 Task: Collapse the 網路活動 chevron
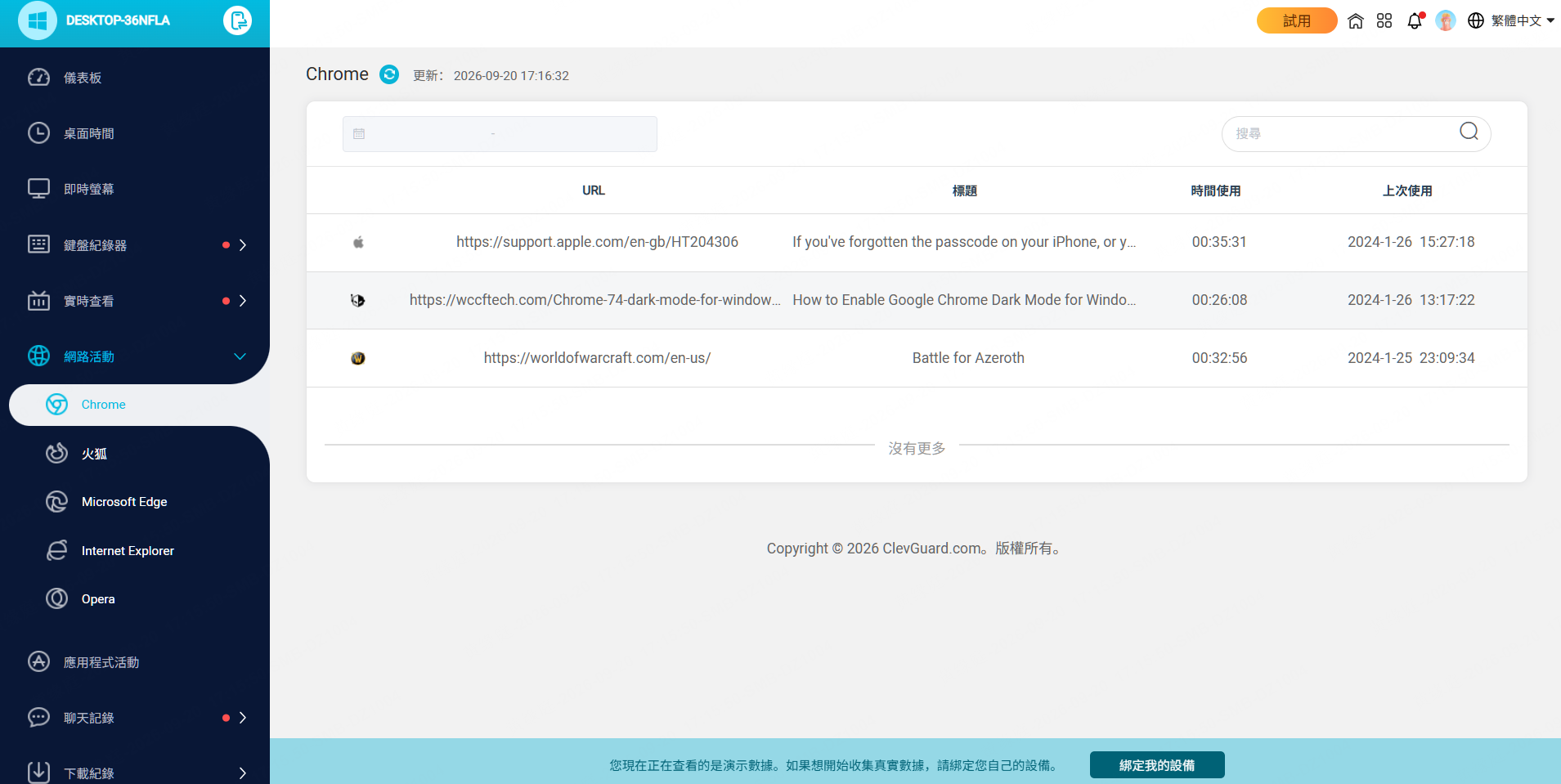click(240, 356)
